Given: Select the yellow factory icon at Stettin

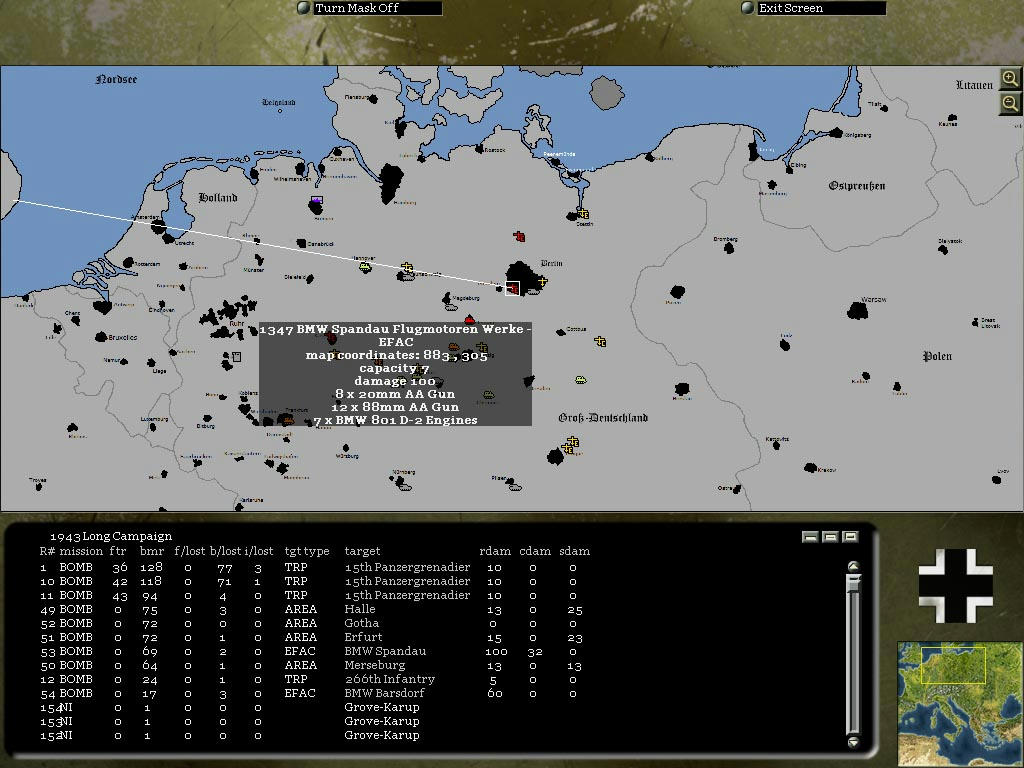Looking at the screenshot, I should [x=583, y=214].
